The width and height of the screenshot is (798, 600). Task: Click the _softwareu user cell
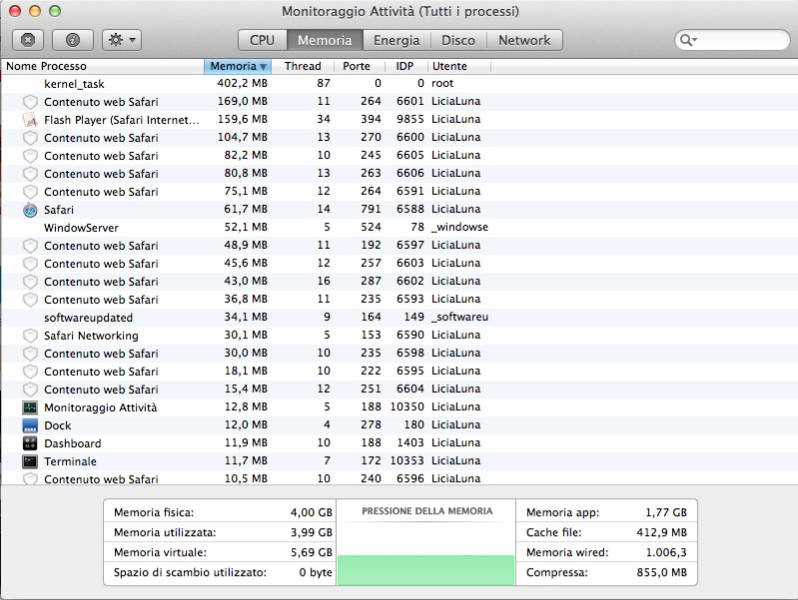(x=460, y=317)
